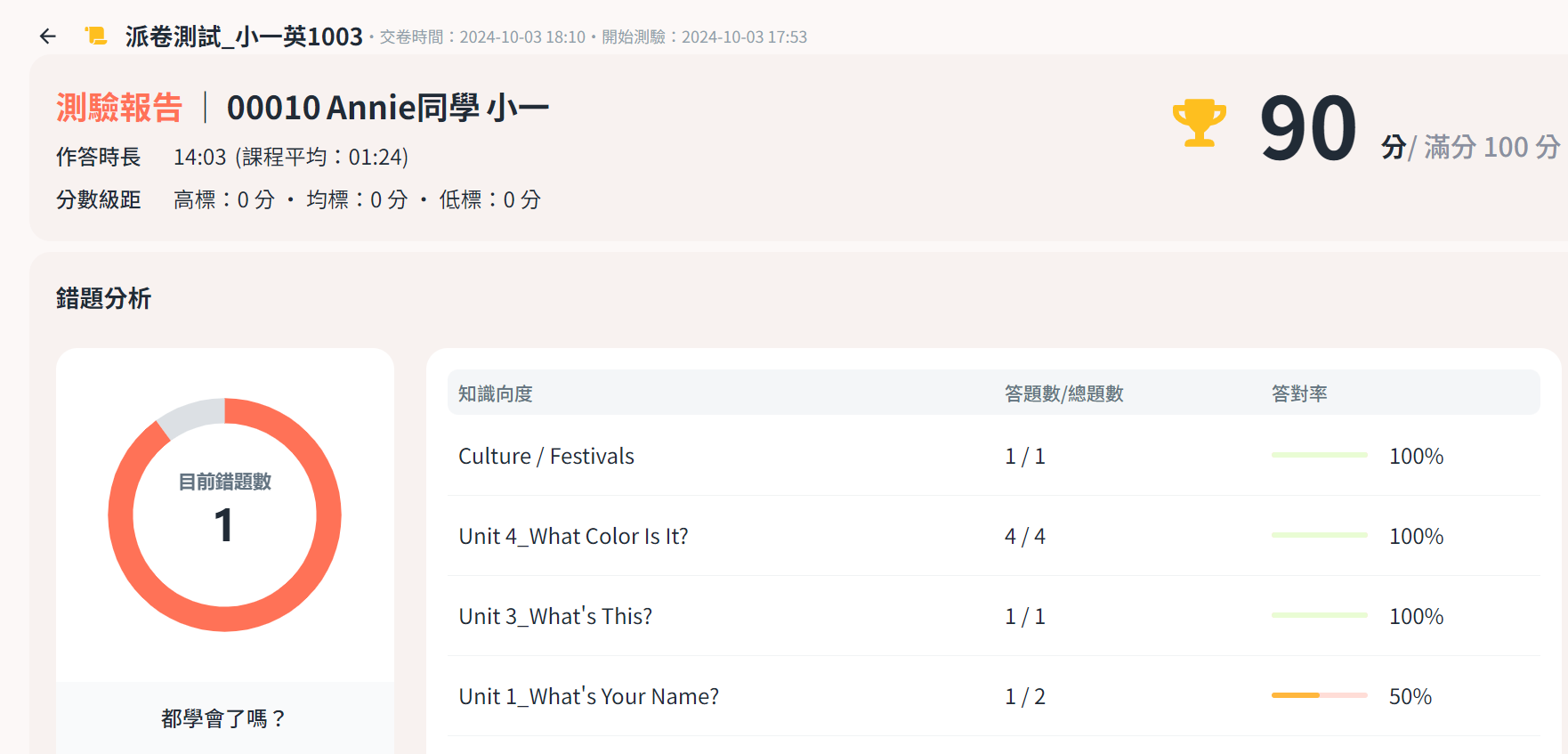Click the 答題數/總題數 column header

tap(1064, 393)
